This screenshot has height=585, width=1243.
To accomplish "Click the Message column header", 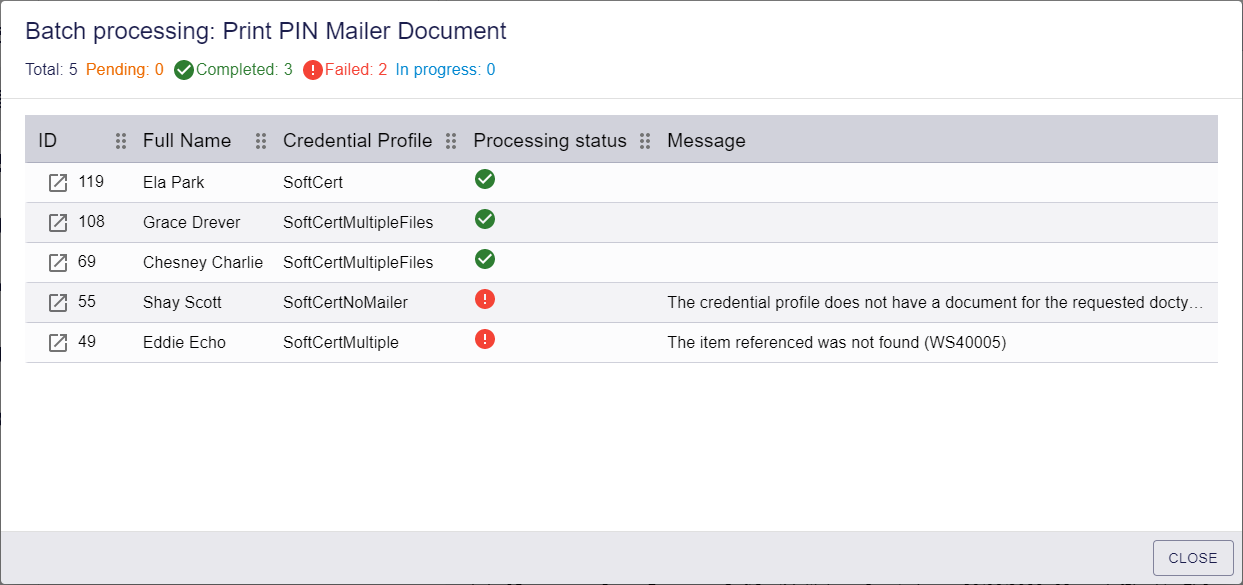I will coord(706,141).
